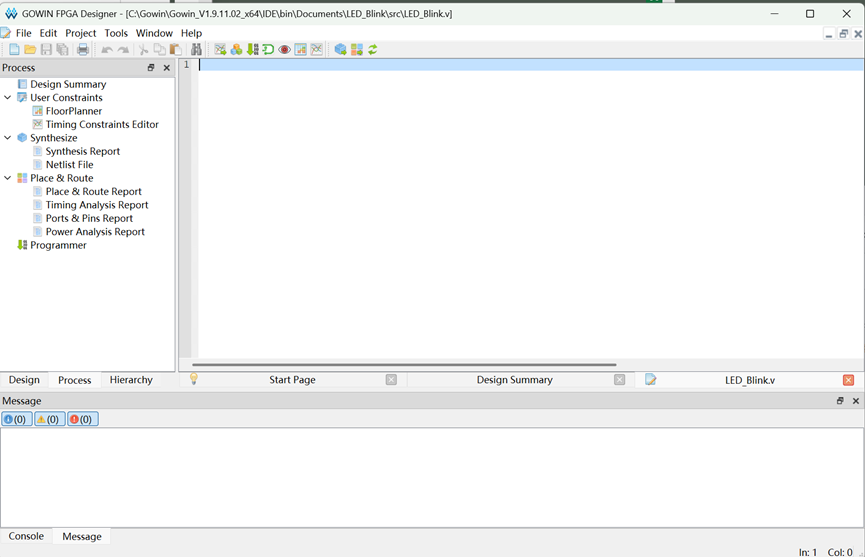Click the New File toolbar icon
The image size is (865, 557).
[14, 50]
